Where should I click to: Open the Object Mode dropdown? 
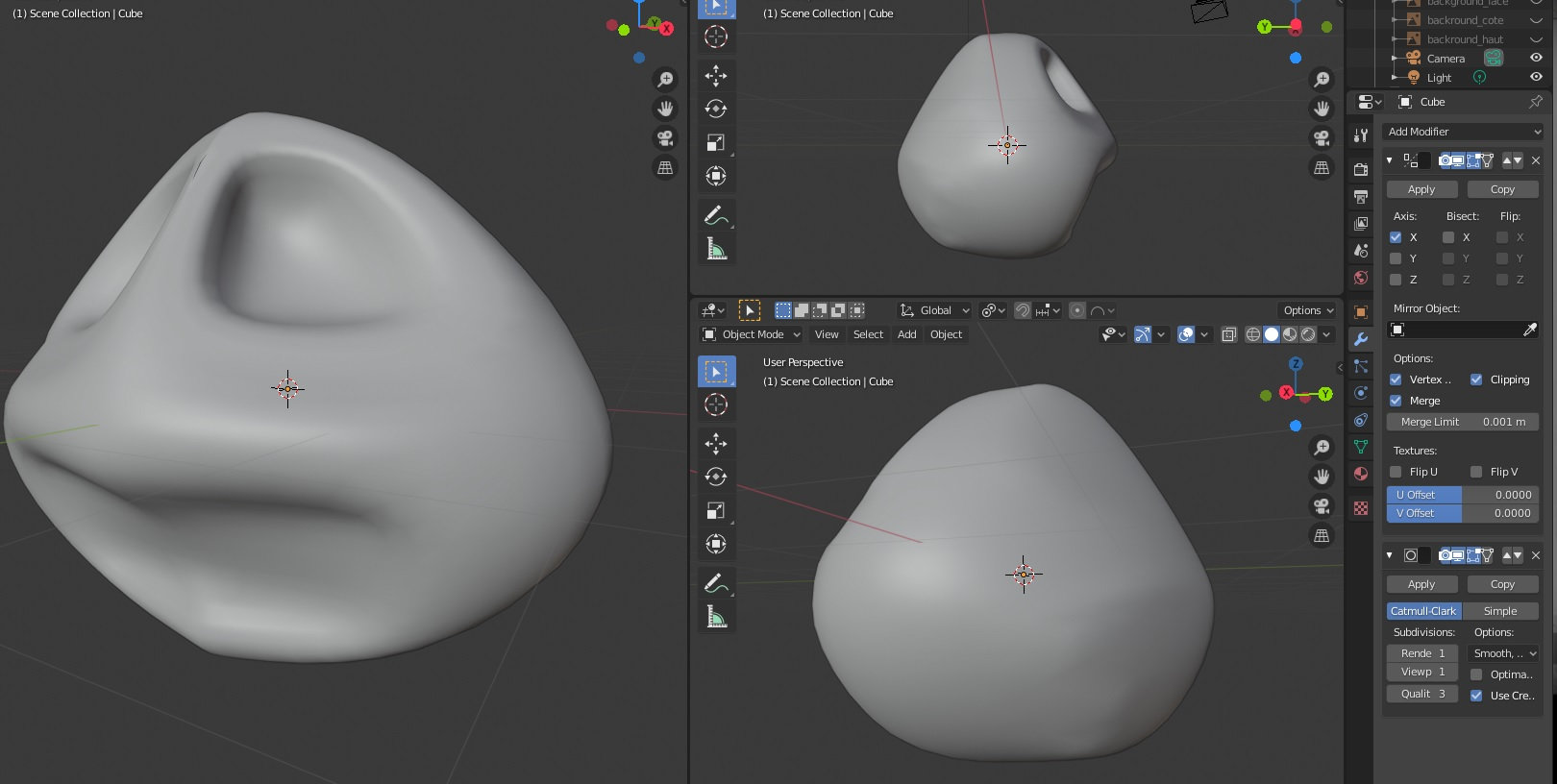752,334
